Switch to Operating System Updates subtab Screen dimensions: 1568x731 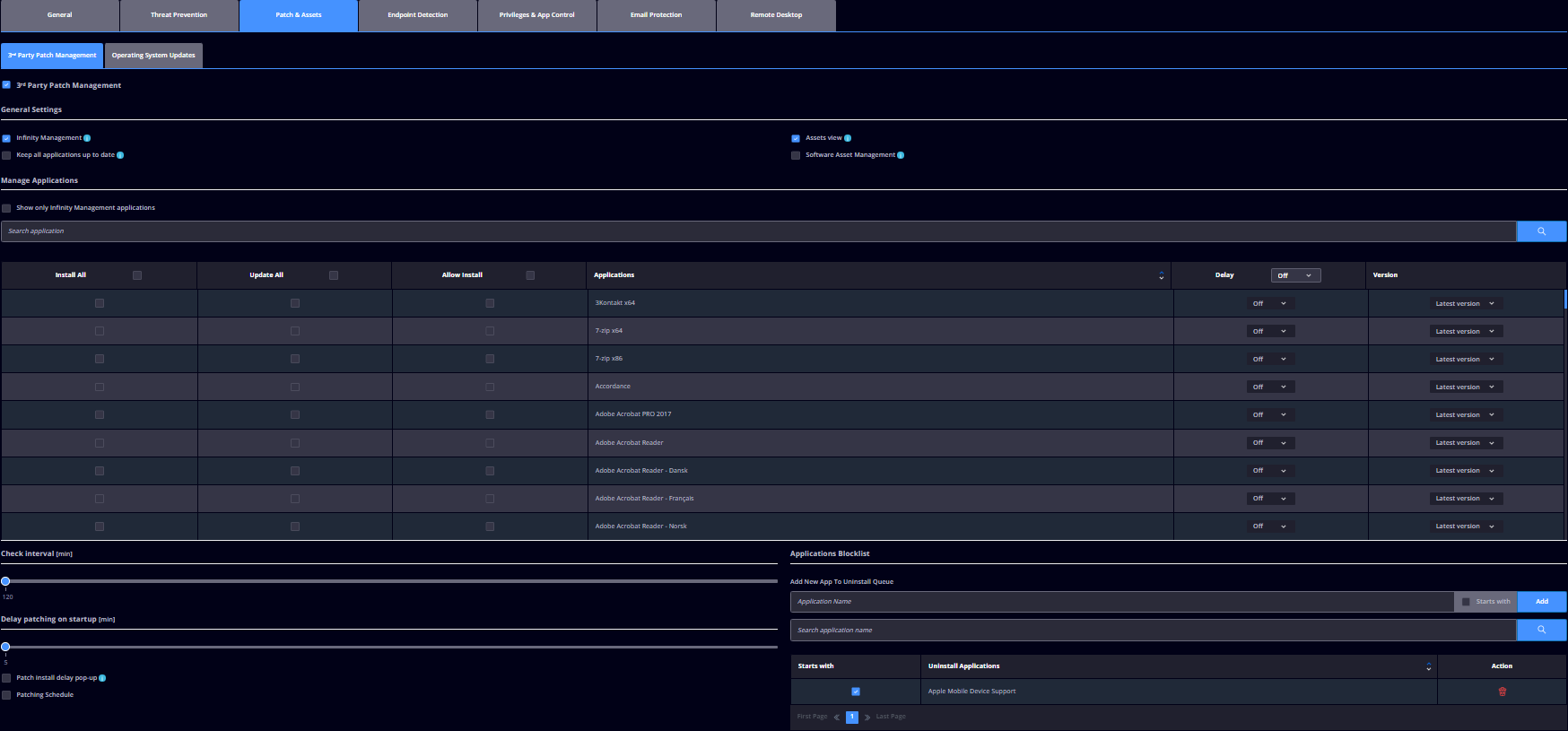click(153, 56)
